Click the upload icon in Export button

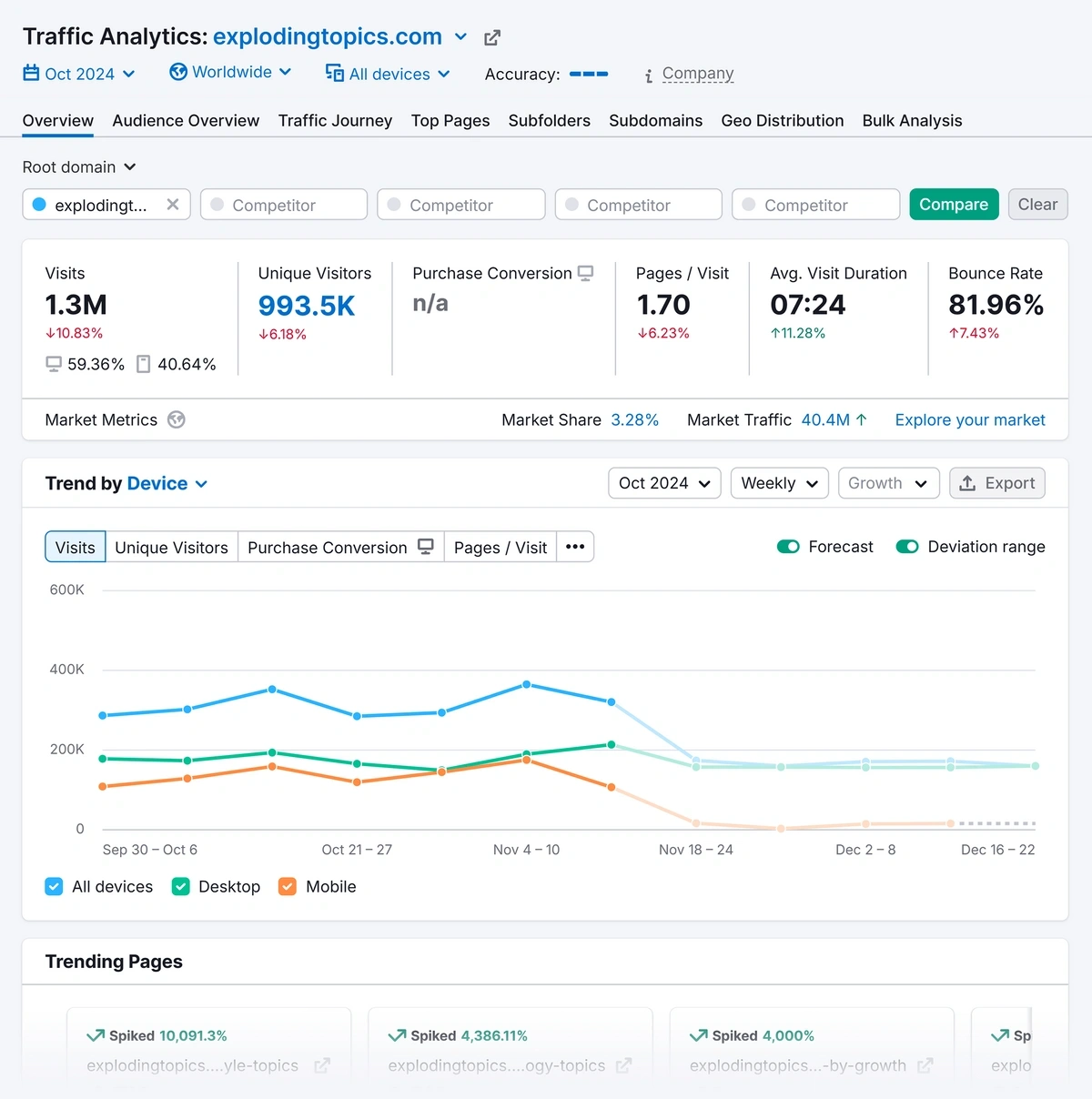(x=967, y=483)
